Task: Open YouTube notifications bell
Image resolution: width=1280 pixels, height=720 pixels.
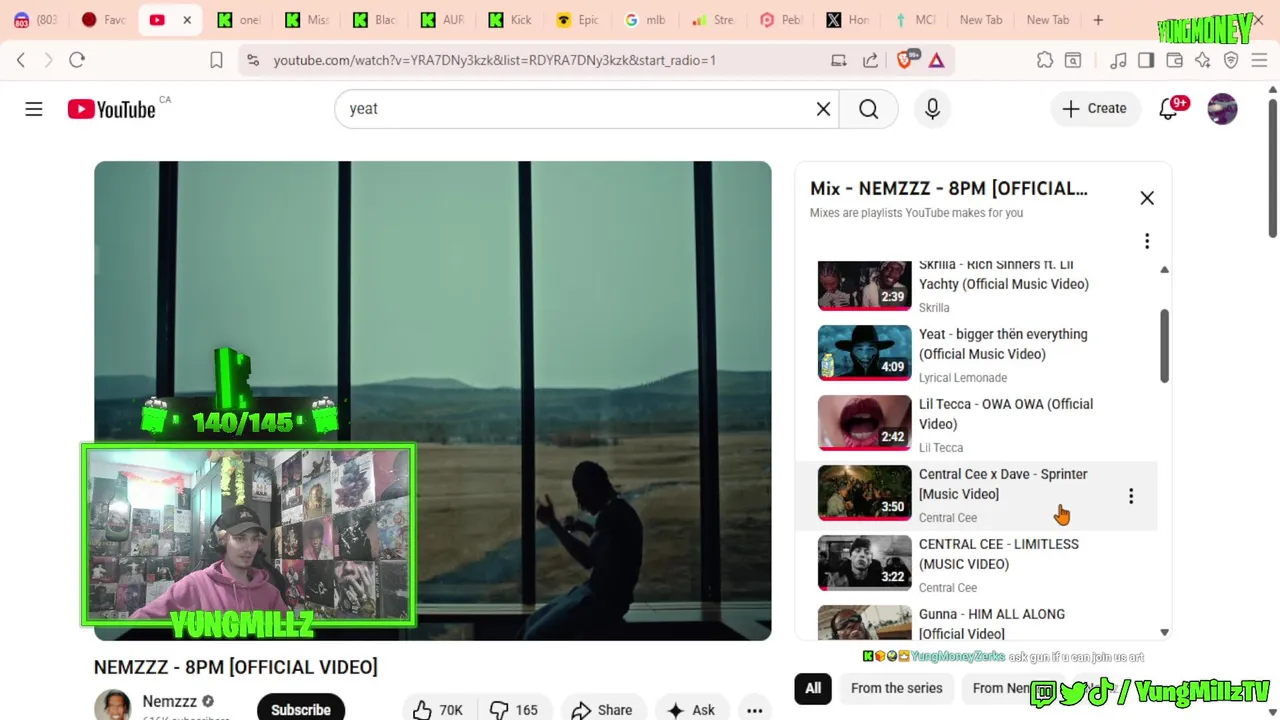Action: (1168, 109)
